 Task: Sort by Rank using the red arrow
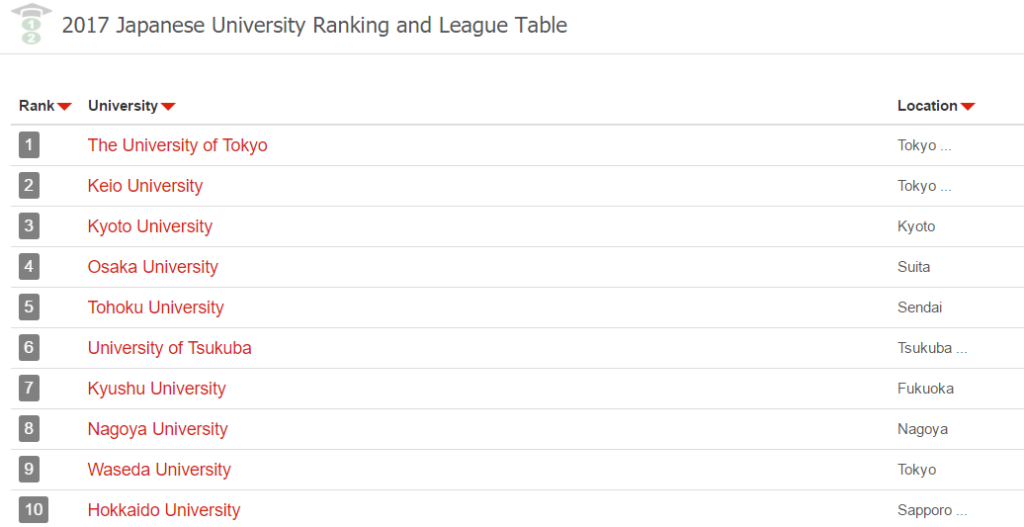(64, 106)
